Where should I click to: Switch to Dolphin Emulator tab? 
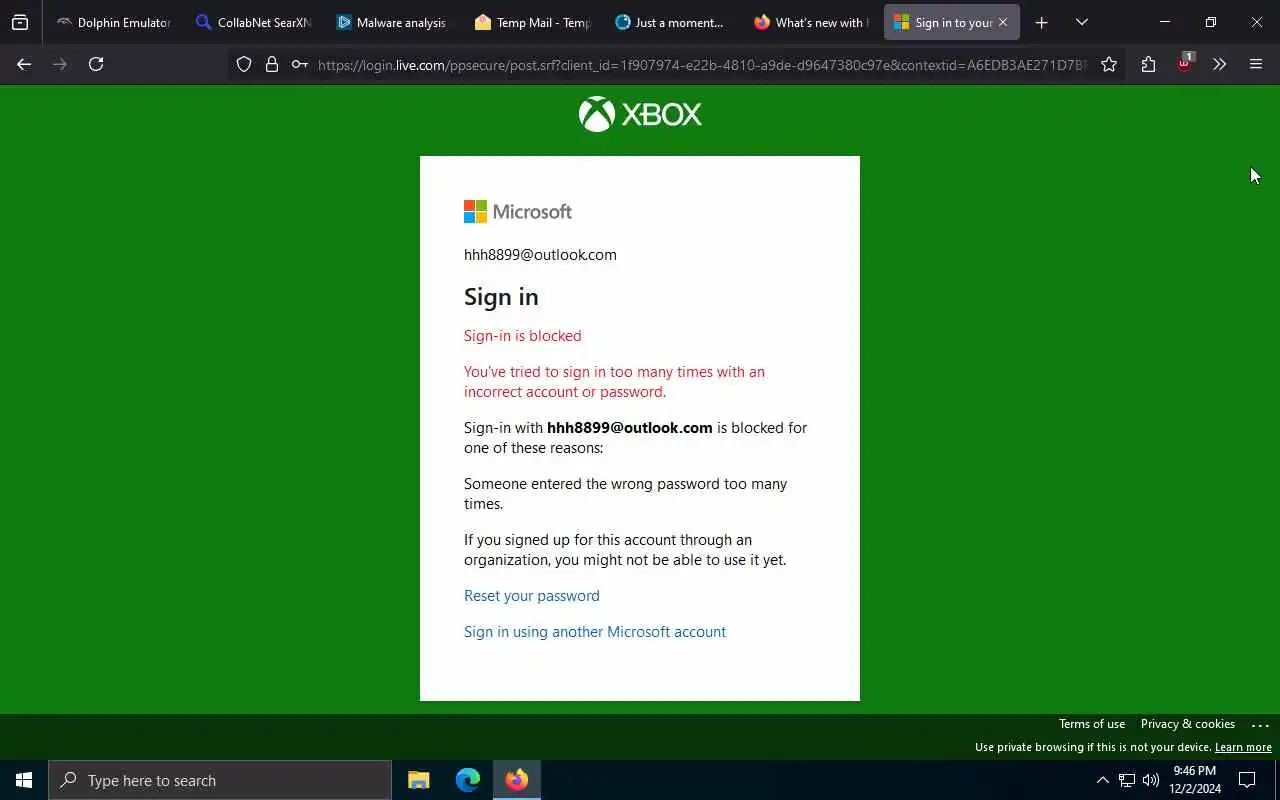[x=113, y=22]
